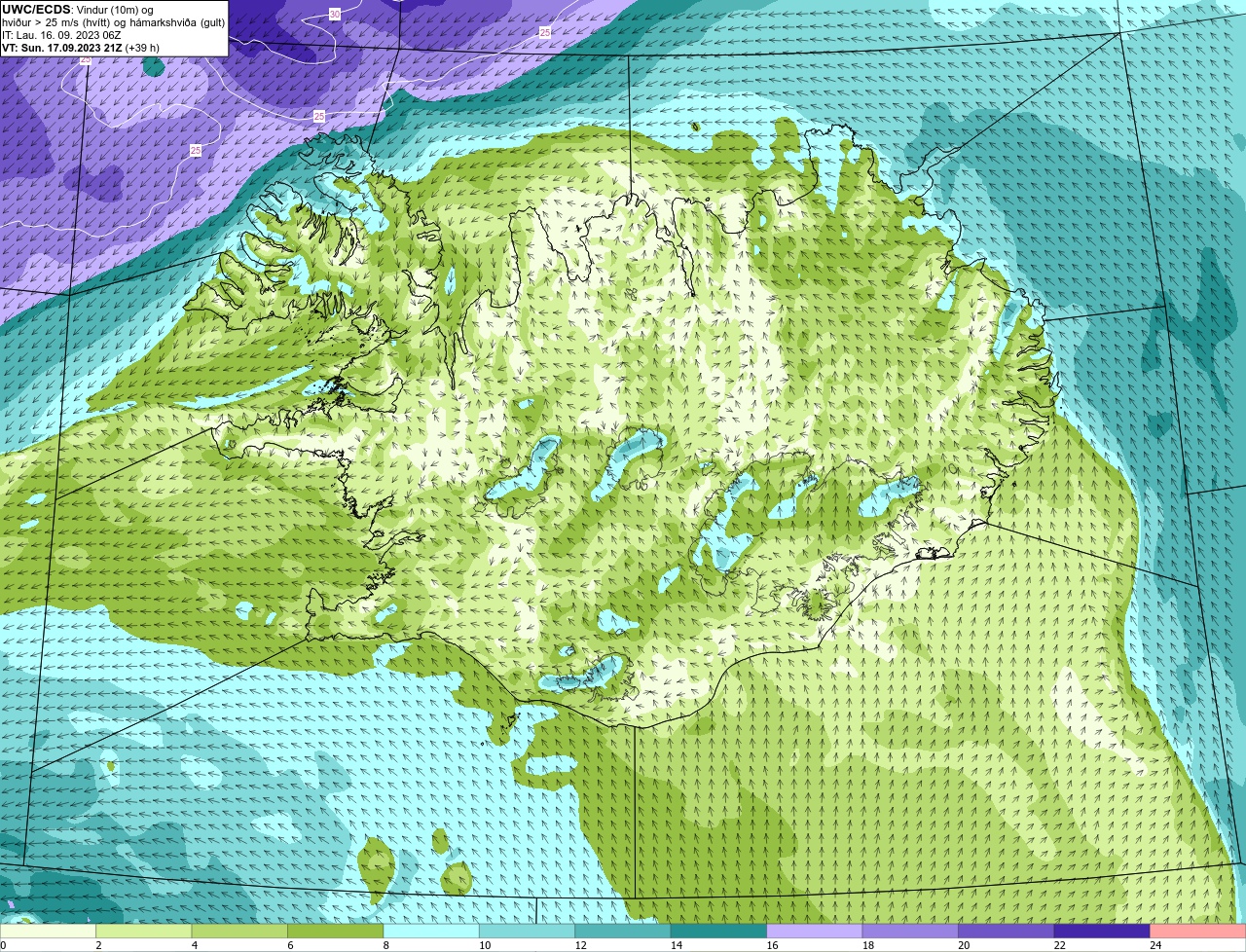Viewport: 1246px width, 952px height.
Task: Click the legend label "14"
Action: pos(676,945)
